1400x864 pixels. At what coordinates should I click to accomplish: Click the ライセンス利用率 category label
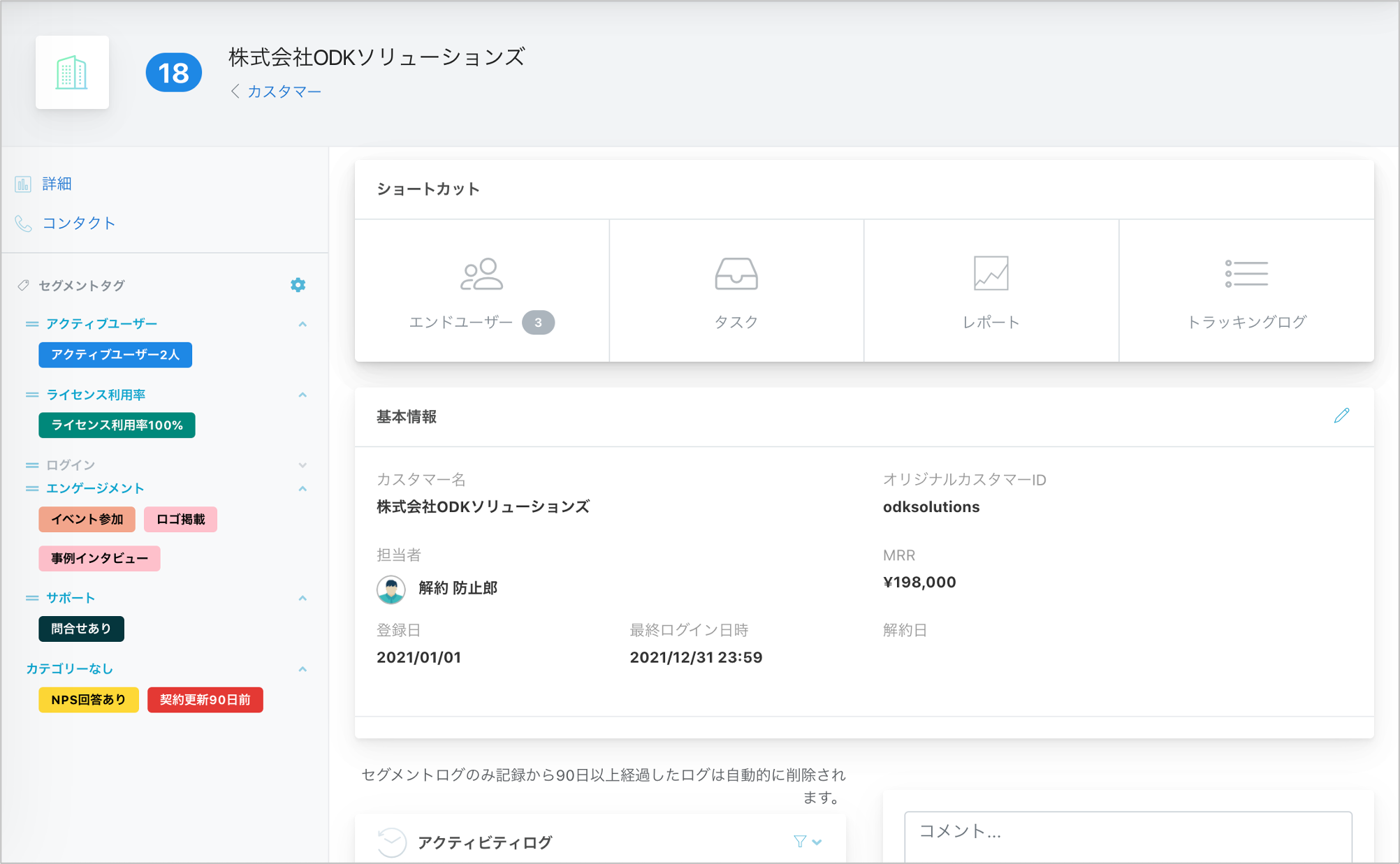[x=96, y=395]
